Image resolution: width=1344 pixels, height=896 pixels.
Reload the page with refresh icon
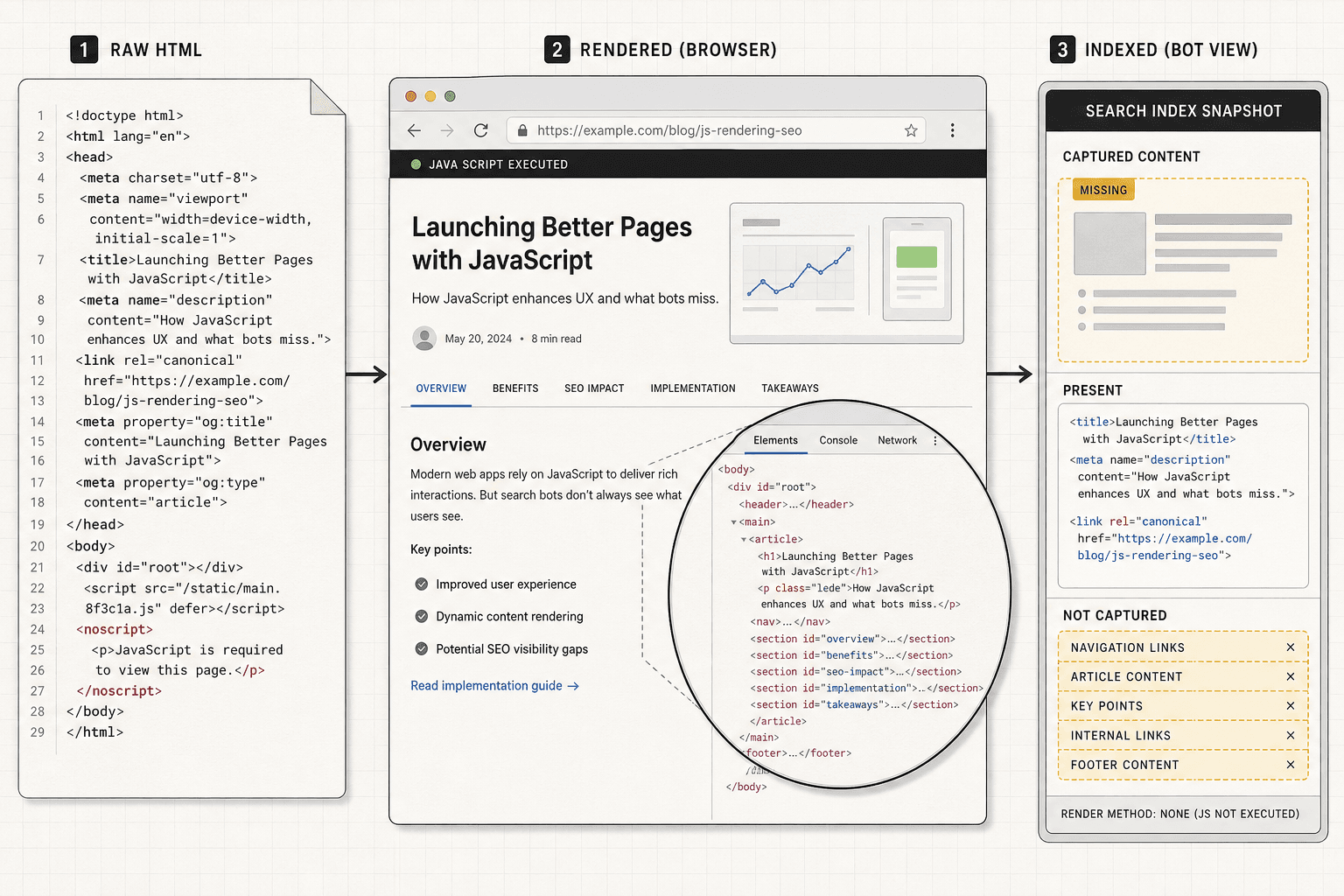[x=480, y=130]
